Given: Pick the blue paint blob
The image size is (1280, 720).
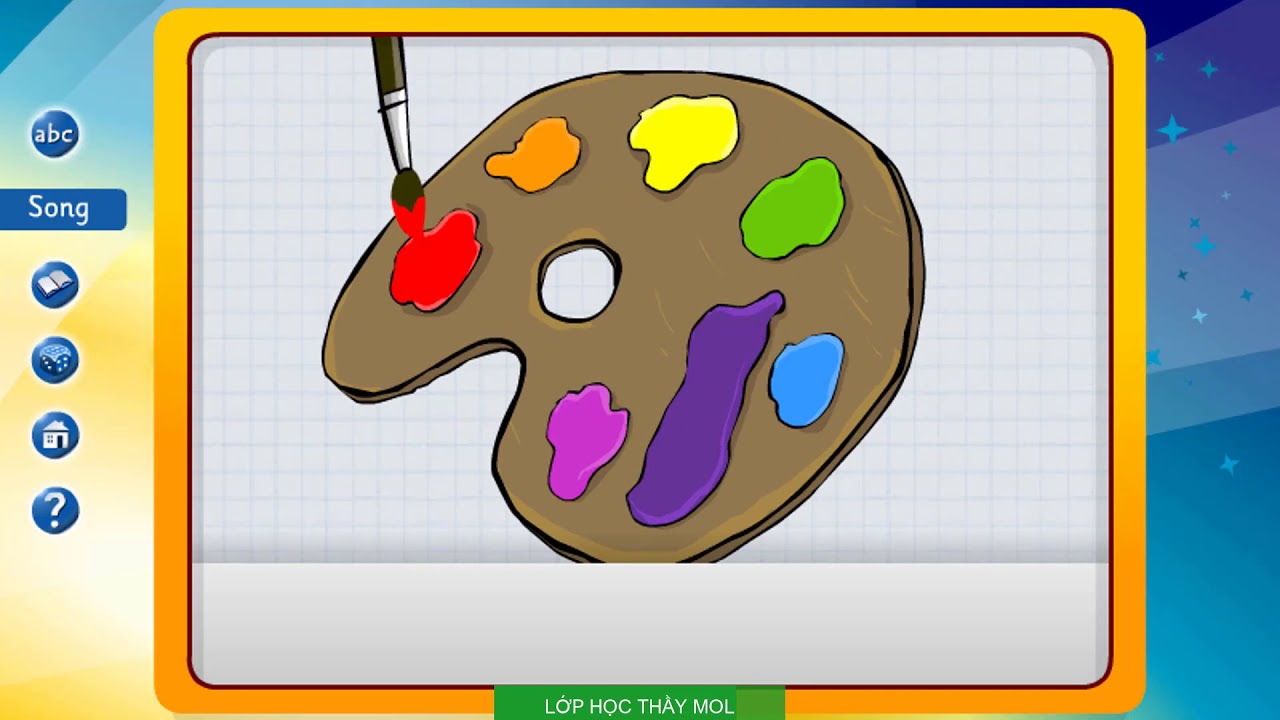Looking at the screenshot, I should point(807,380).
